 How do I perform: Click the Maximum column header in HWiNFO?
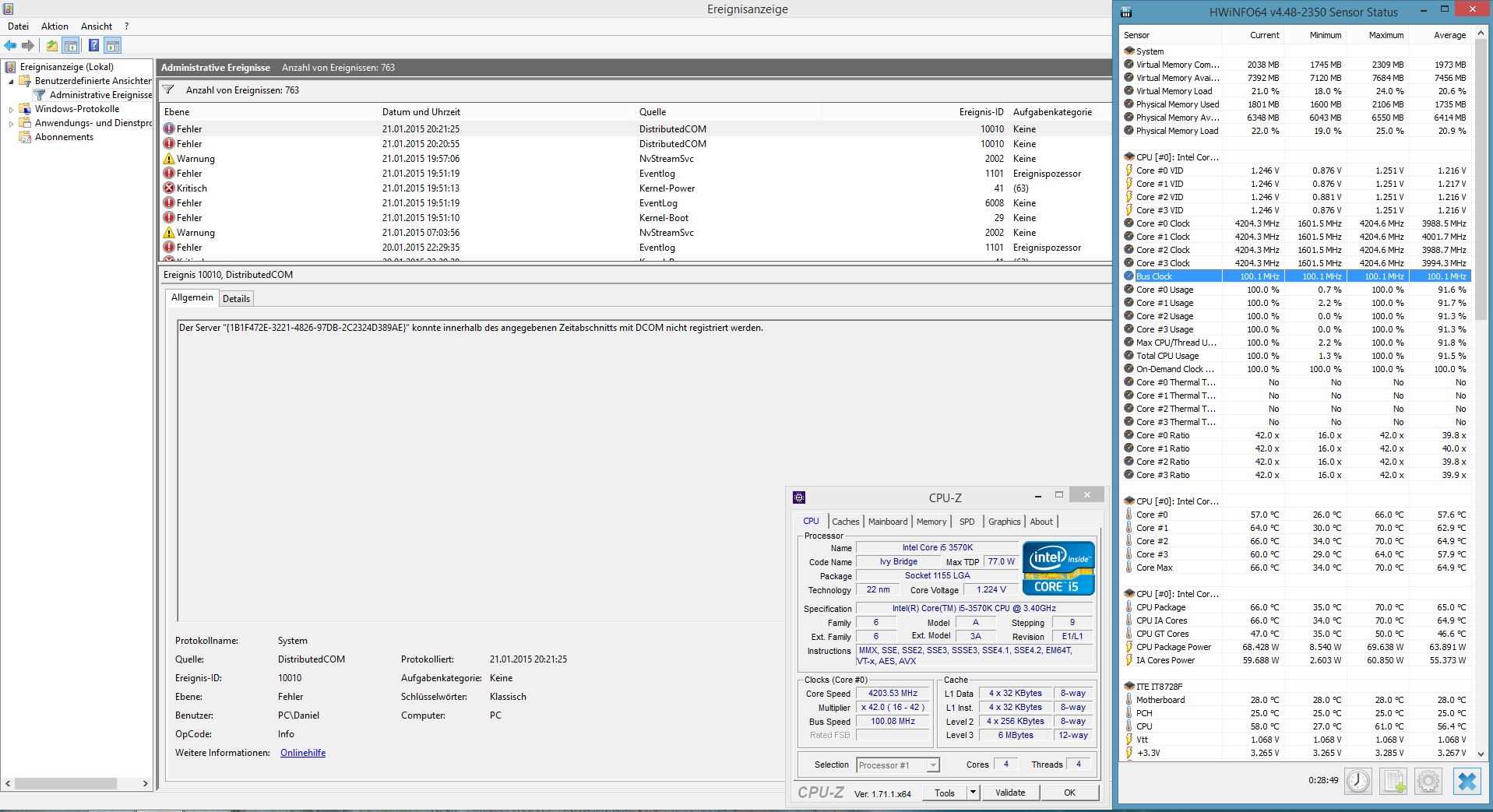click(x=1378, y=35)
